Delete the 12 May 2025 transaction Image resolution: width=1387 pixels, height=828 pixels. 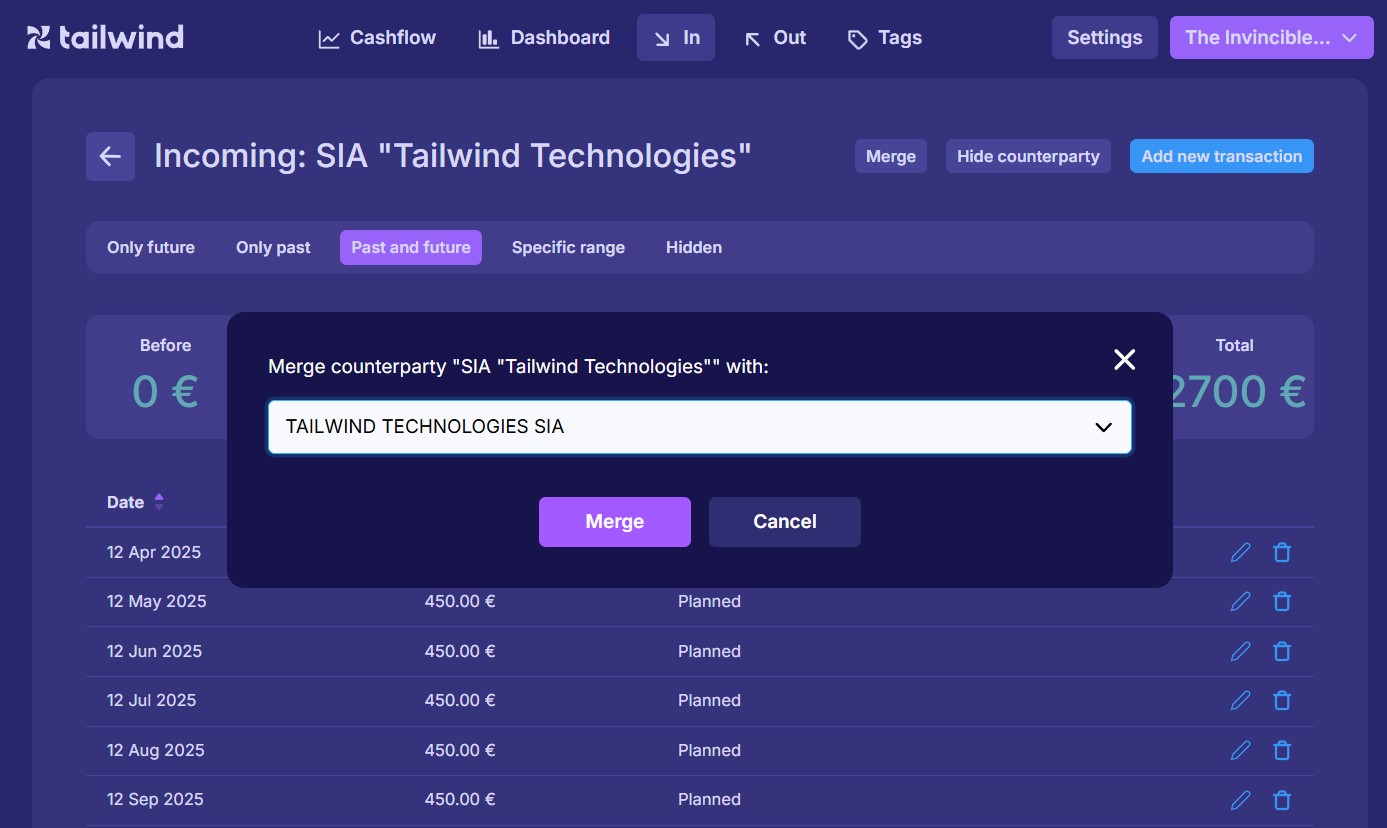click(x=1282, y=601)
